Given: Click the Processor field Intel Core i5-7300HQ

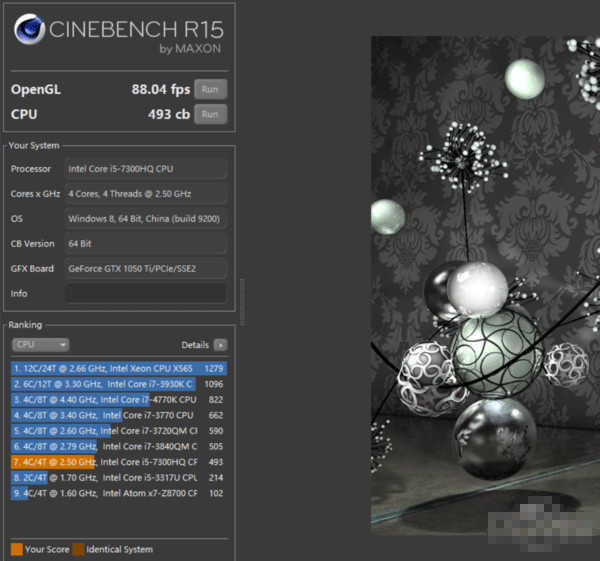Looking at the screenshot, I should [x=145, y=169].
